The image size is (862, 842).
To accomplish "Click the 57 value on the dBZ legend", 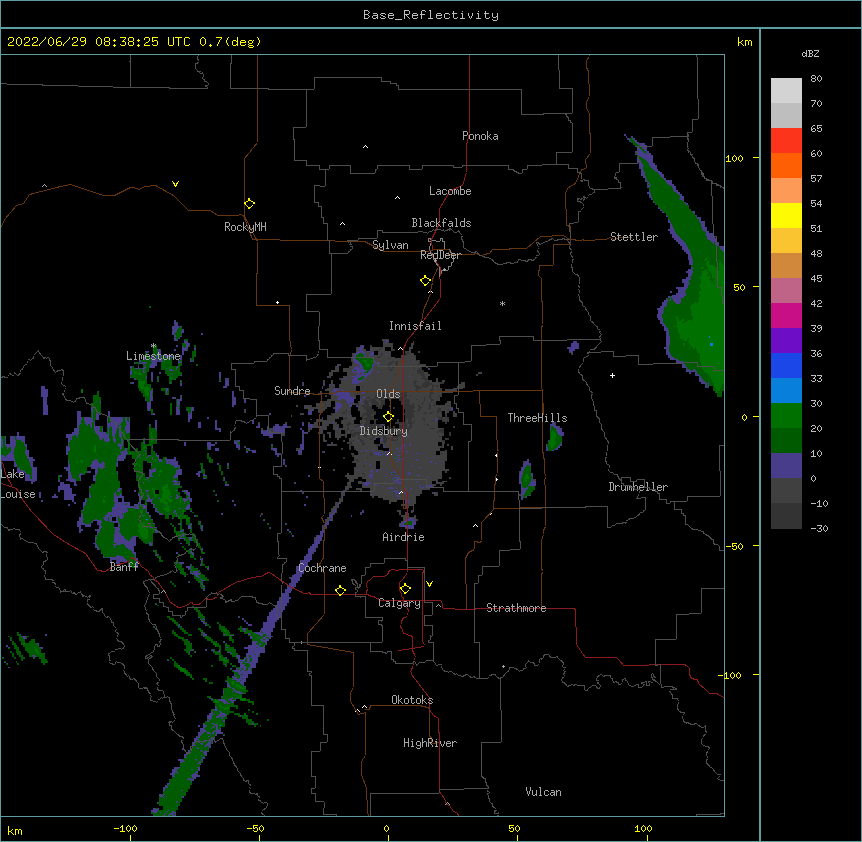I will 816,179.
